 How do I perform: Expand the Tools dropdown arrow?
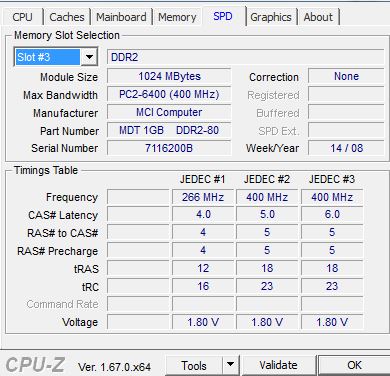click(x=230, y=366)
